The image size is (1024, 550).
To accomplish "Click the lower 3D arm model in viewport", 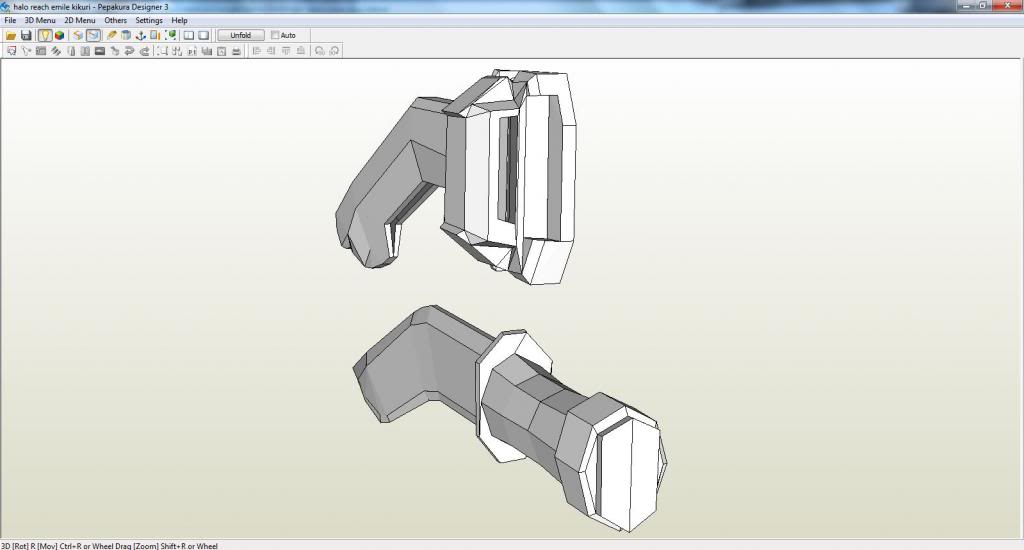I will [509, 418].
